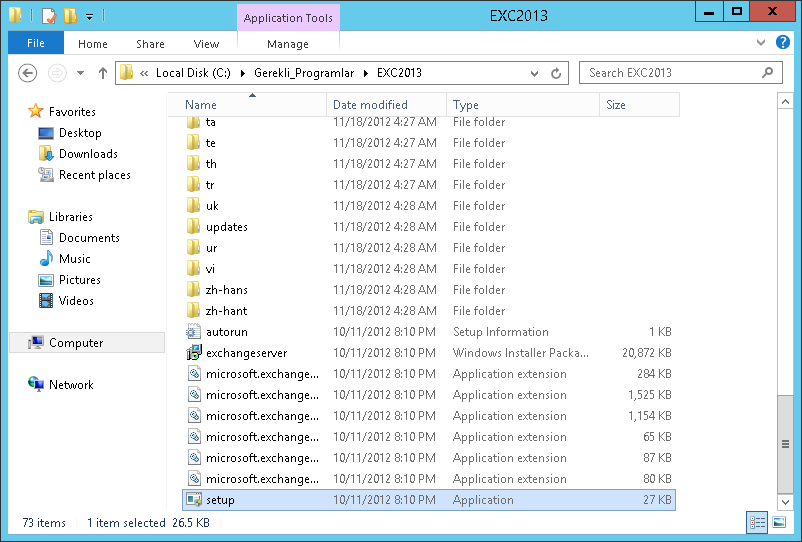Open the setup application file
802x542 pixels.
point(429,500)
